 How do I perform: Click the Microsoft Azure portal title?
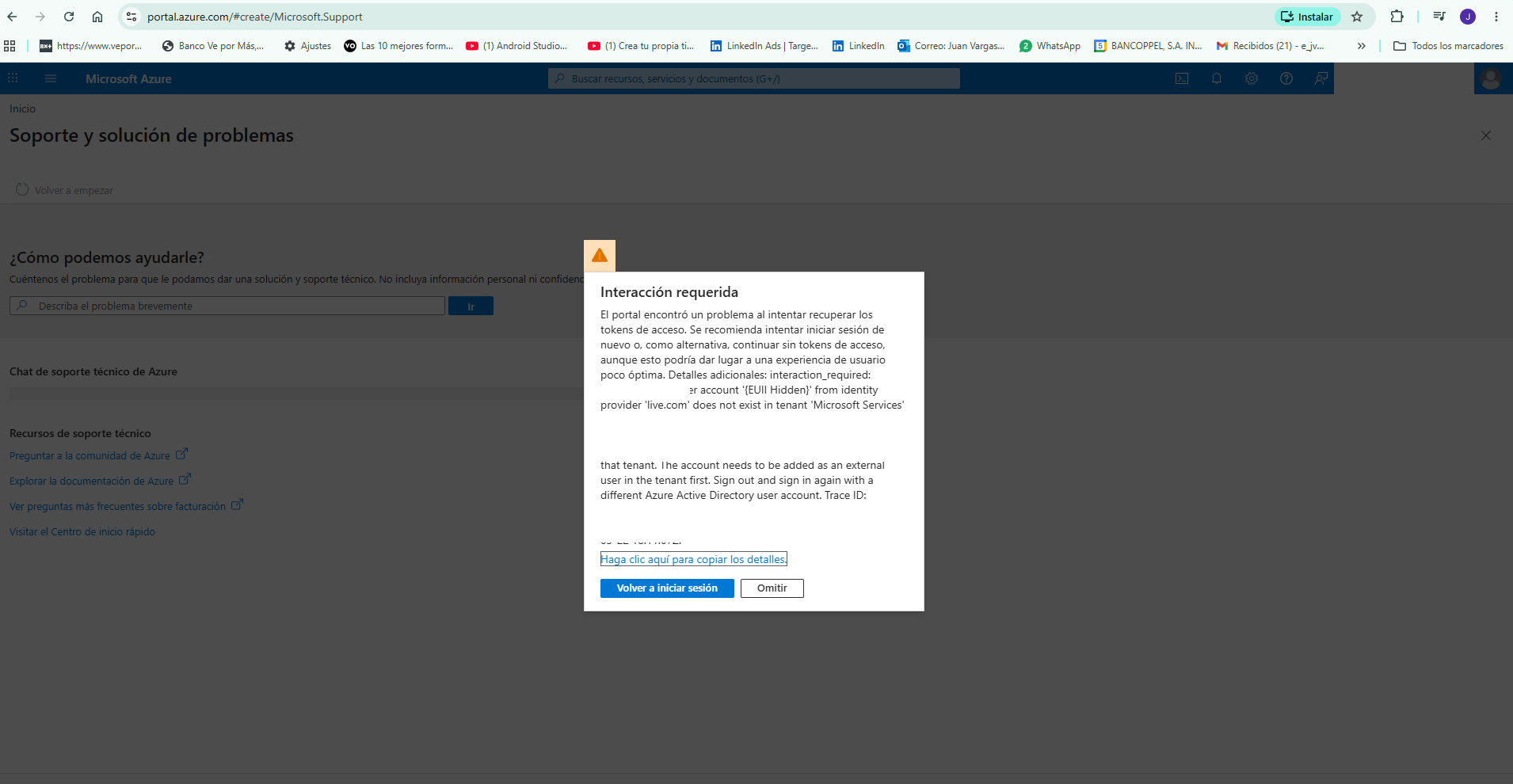pyautogui.click(x=128, y=78)
